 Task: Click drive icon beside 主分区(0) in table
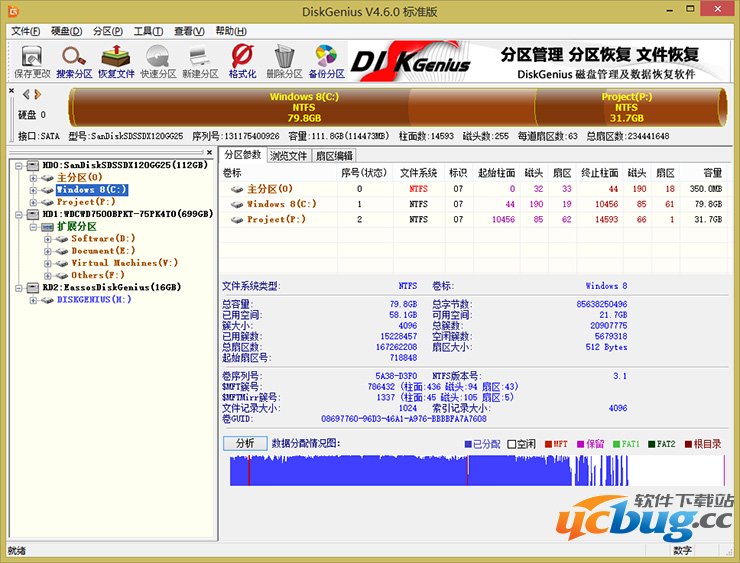pos(237,189)
